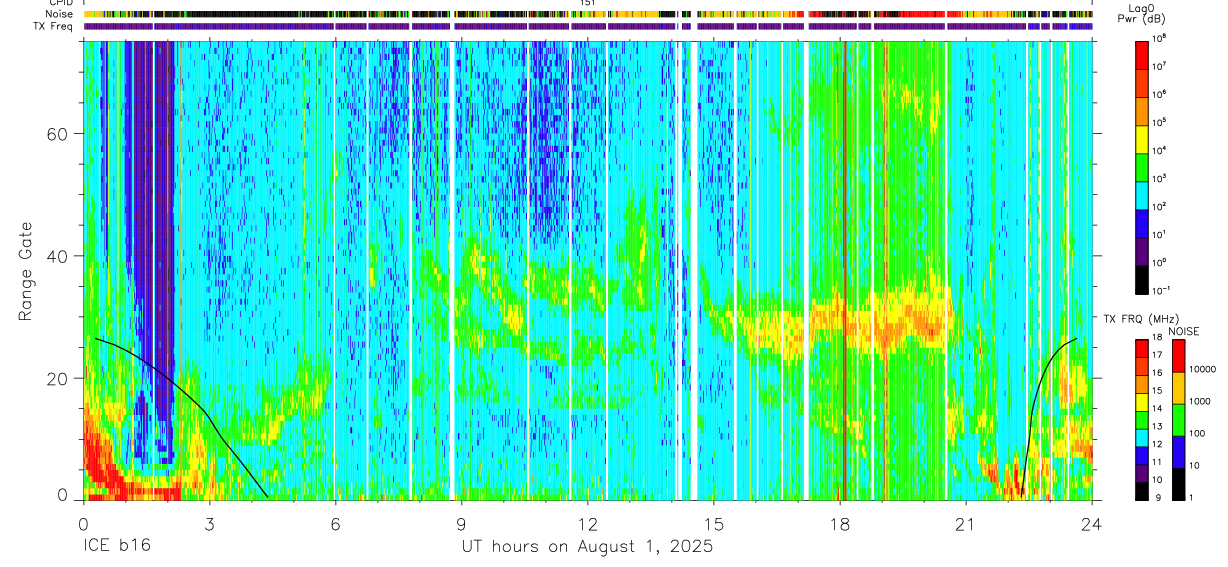The image size is (1228, 567).
Task: Click the green segment of TX FRQ colorbar
Action: pos(1142,419)
